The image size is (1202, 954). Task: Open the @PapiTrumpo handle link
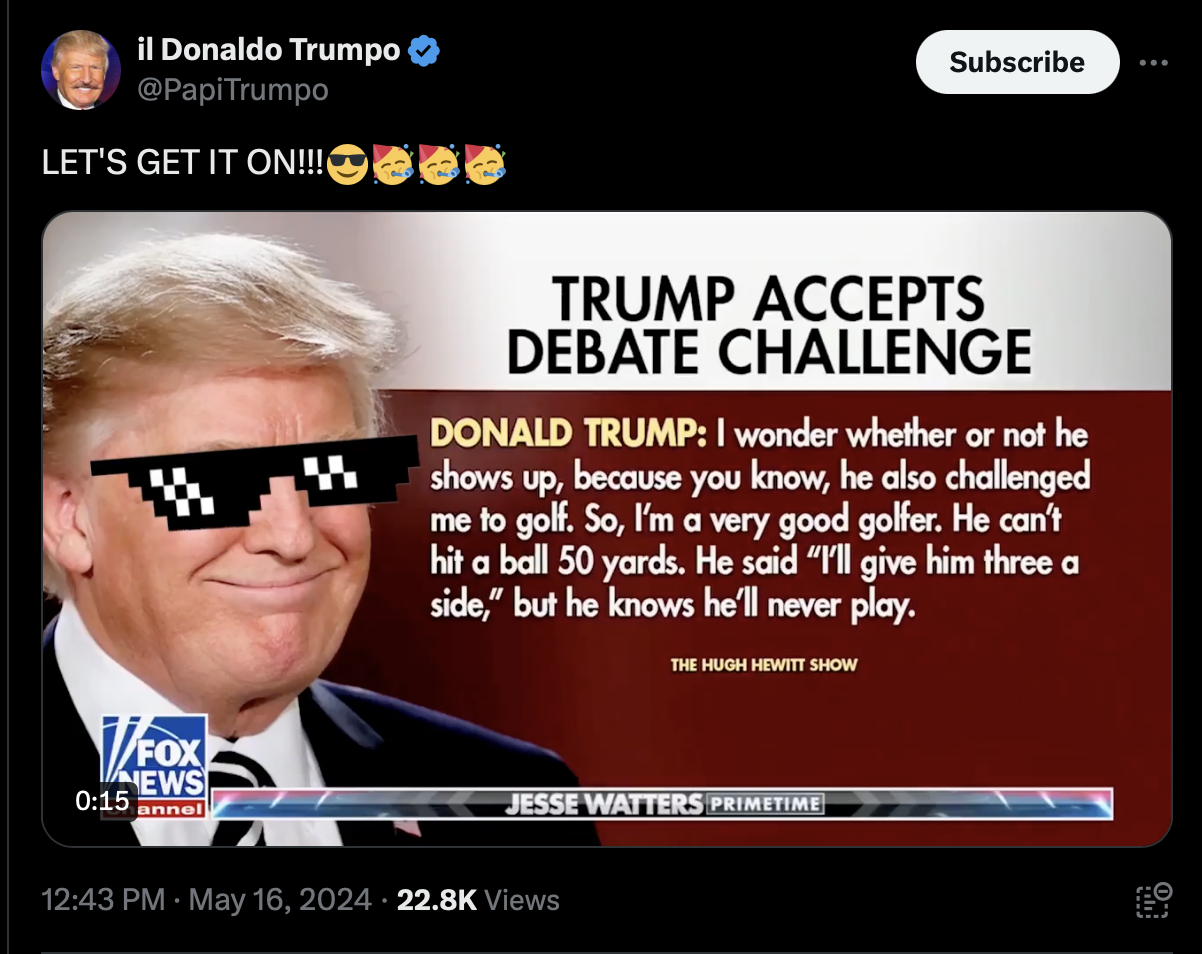tap(232, 90)
